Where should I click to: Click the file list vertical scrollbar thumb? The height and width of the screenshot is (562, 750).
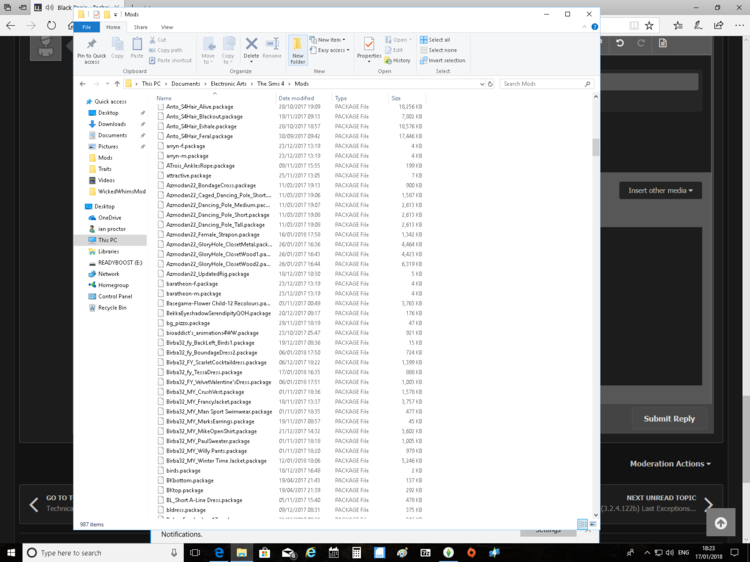[596, 147]
